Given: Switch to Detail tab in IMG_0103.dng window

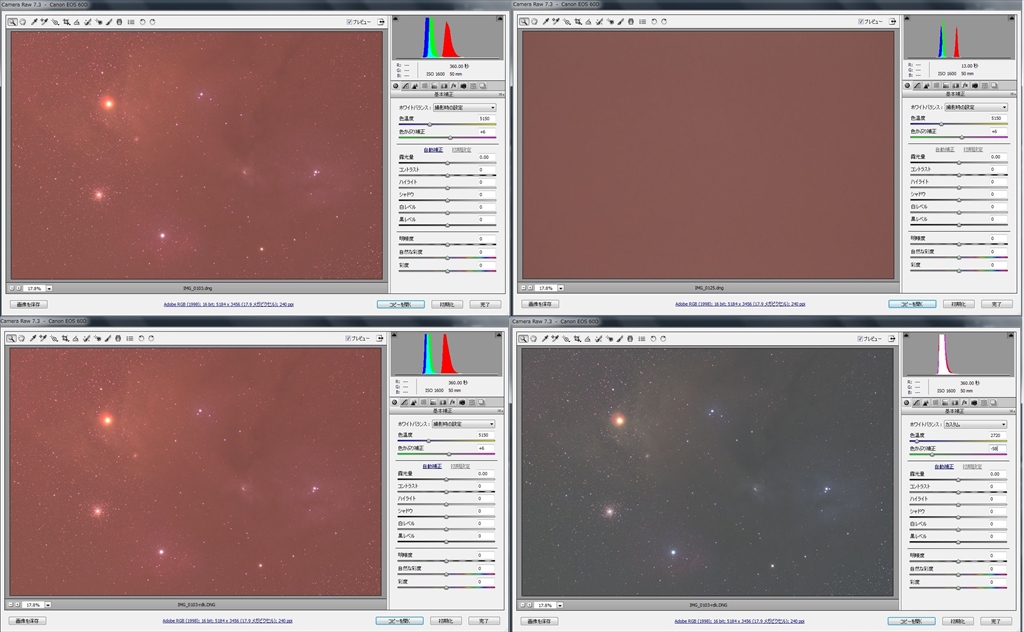Looking at the screenshot, I should click(x=415, y=86).
